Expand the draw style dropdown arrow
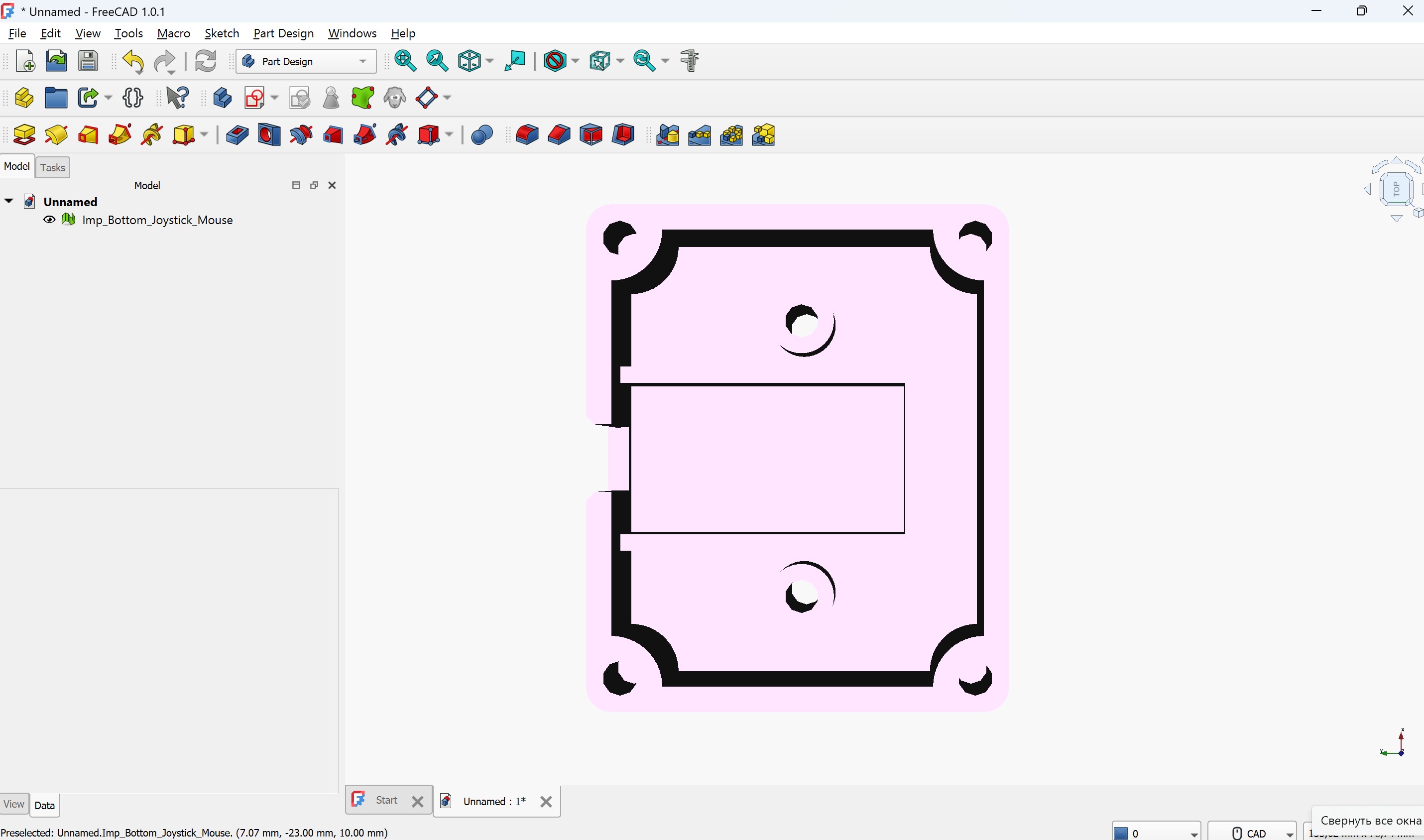This screenshot has height=840, width=1424. (x=576, y=61)
